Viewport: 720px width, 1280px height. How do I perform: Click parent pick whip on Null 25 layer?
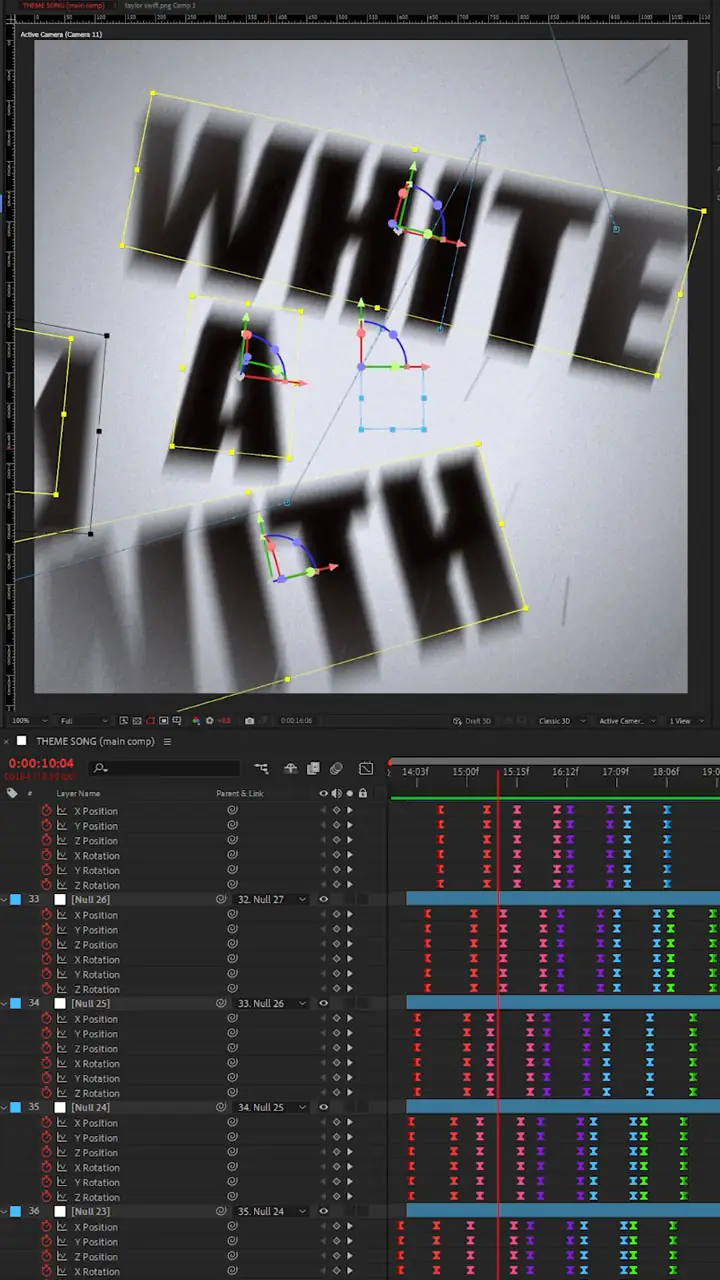click(x=221, y=1004)
